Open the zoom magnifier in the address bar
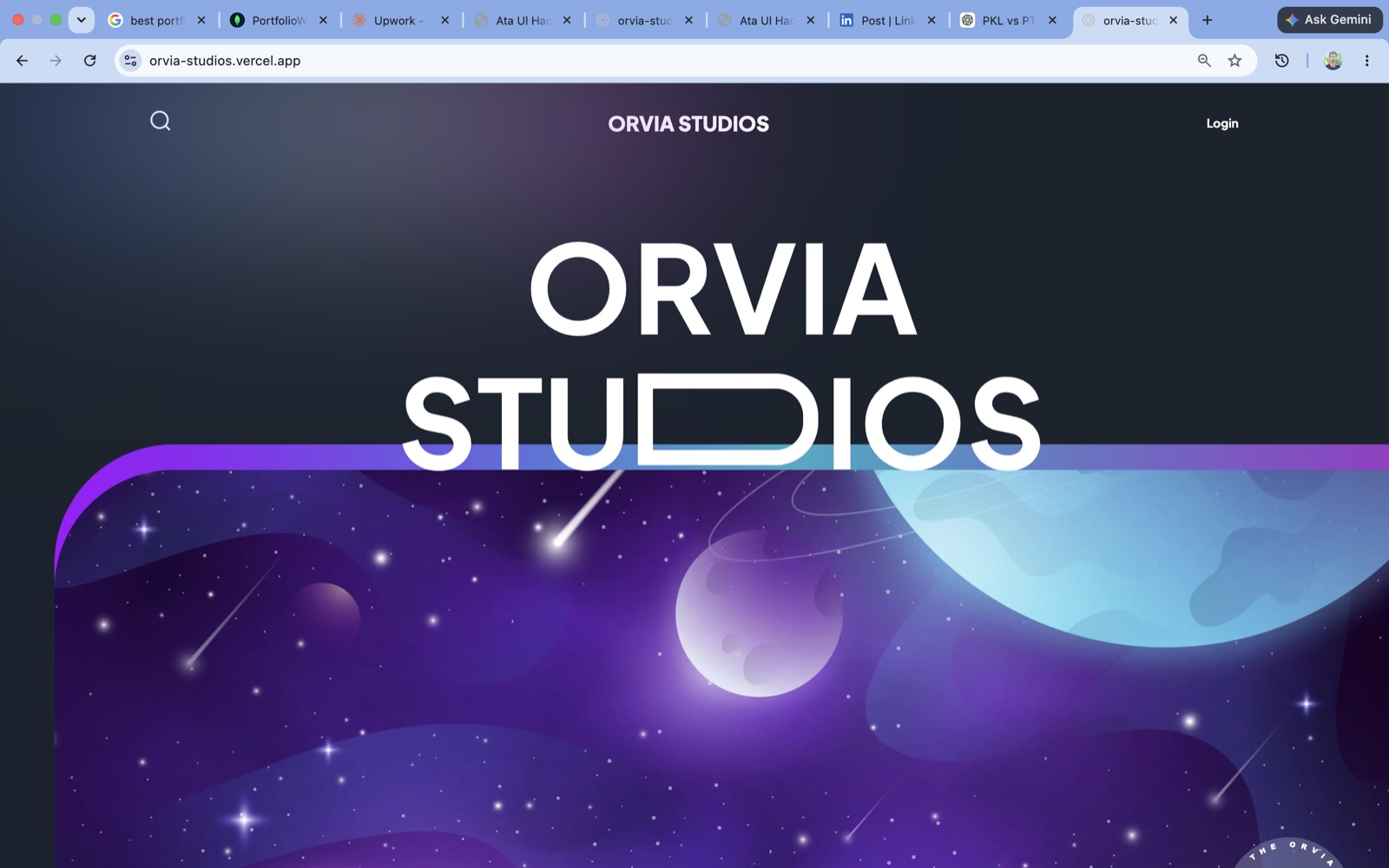Screen dimensions: 1389x868 point(1204,61)
